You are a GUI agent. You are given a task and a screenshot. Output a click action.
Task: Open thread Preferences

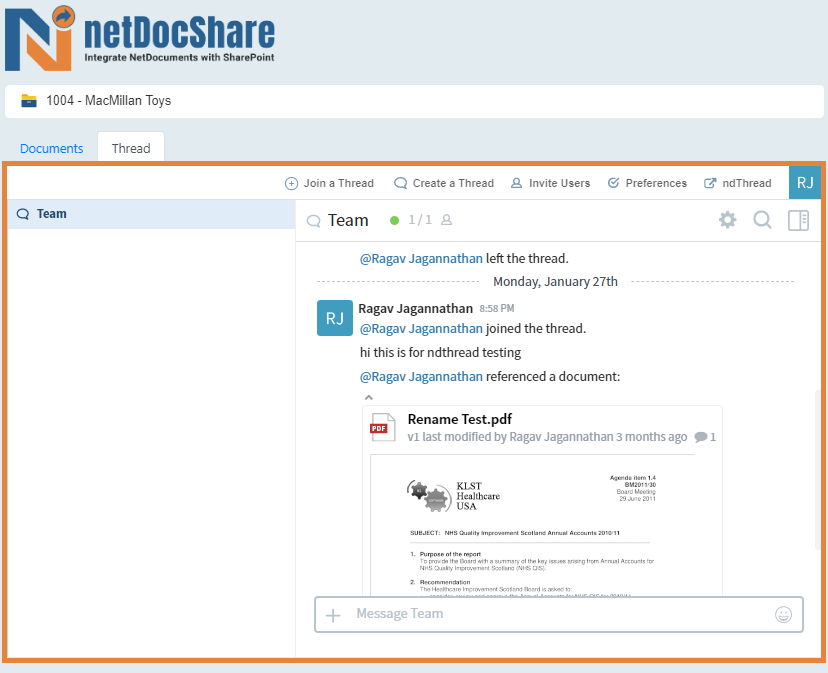pos(647,183)
